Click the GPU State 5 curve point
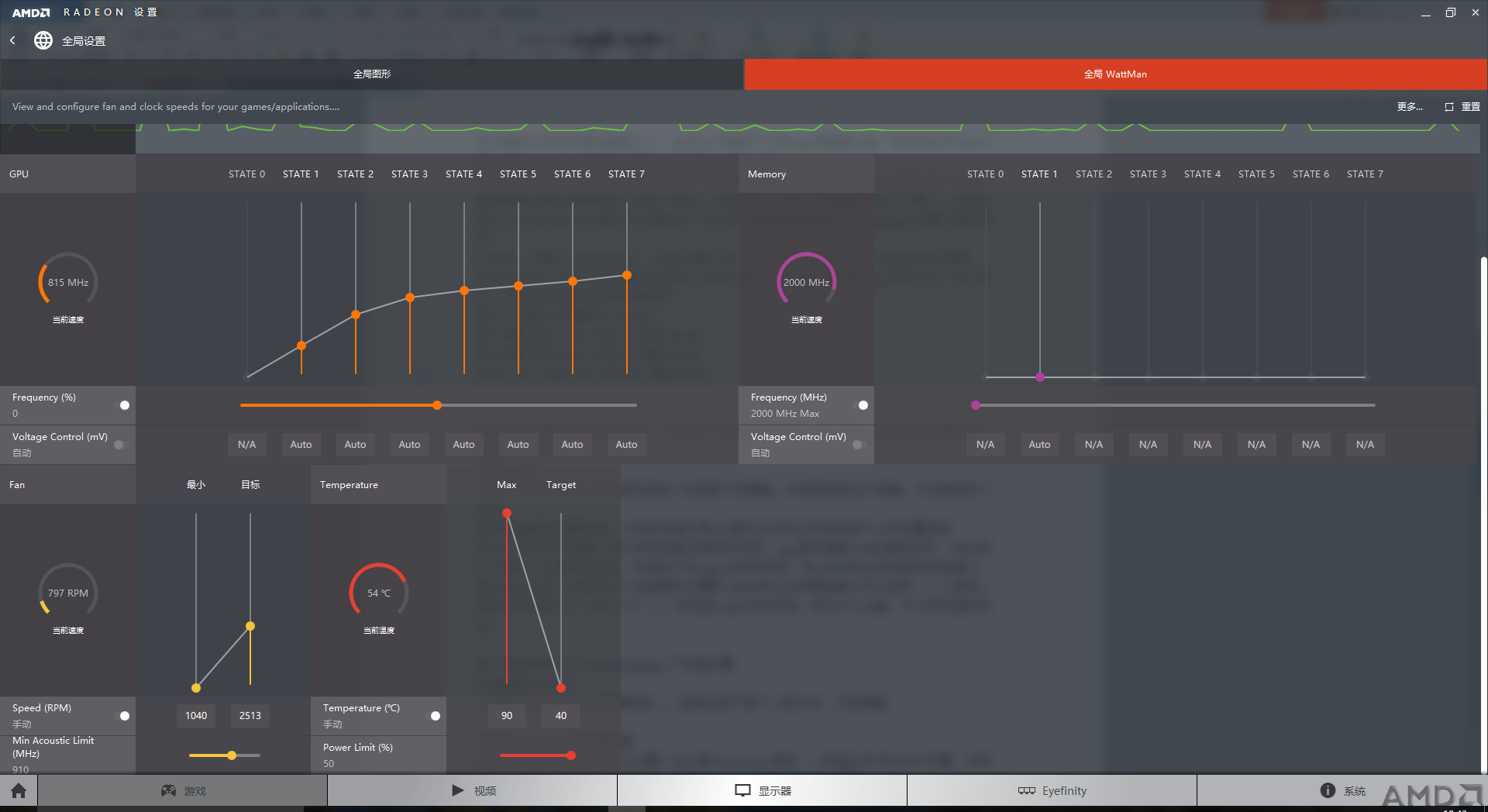Image resolution: width=1488 pixels, height=812 pixels. point(518,286)
